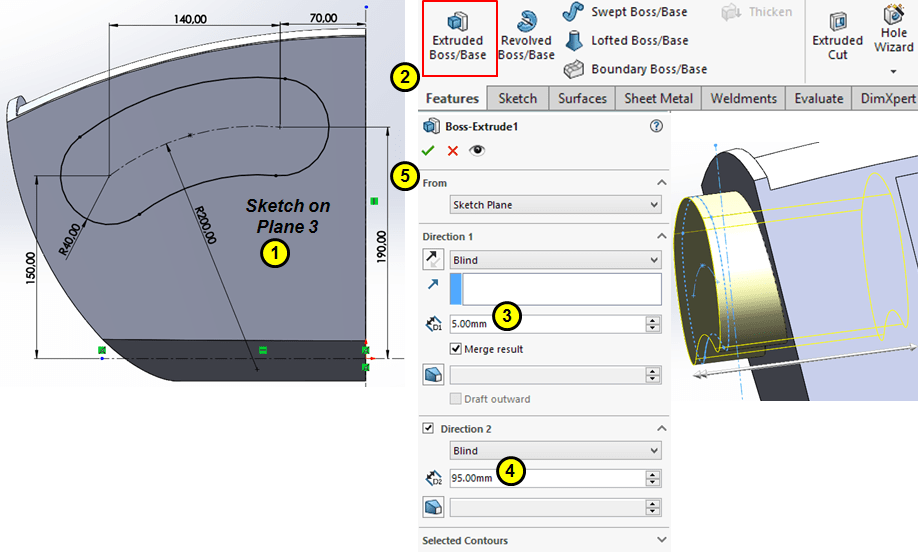Pick the Boundary Boss/Base tool
This screenshot has height=552, width=918.
pos(636,69)
